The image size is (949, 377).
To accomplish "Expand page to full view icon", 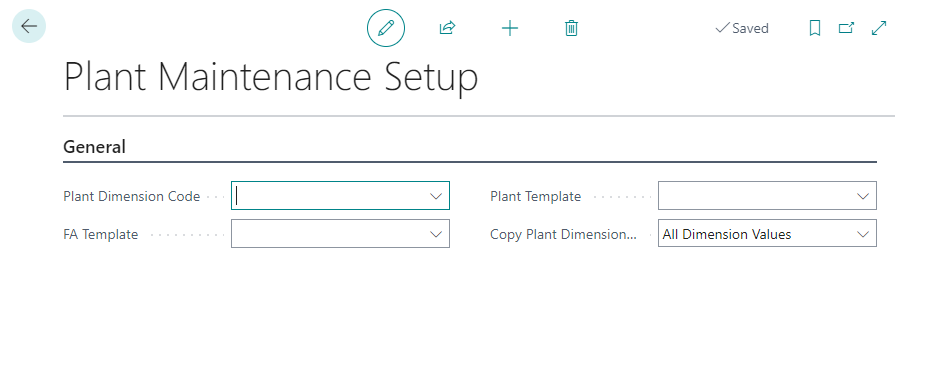I will click(879, 28).
